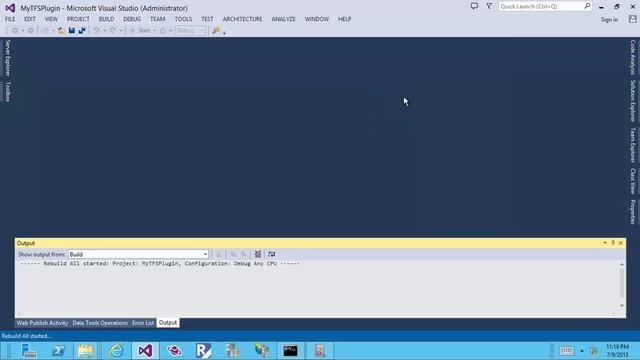The width and height of the screenshot is (640, 360).
Task: Open Server Manager from the taskbar
Action: click(x=29, y=351)
